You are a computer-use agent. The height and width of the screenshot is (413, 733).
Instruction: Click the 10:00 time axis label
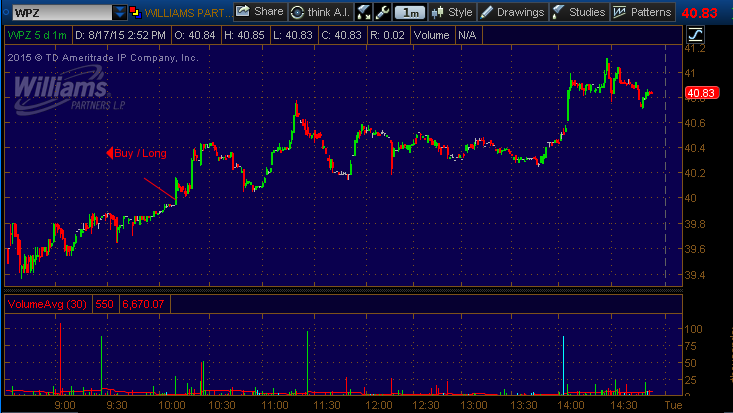pos(172,405)
